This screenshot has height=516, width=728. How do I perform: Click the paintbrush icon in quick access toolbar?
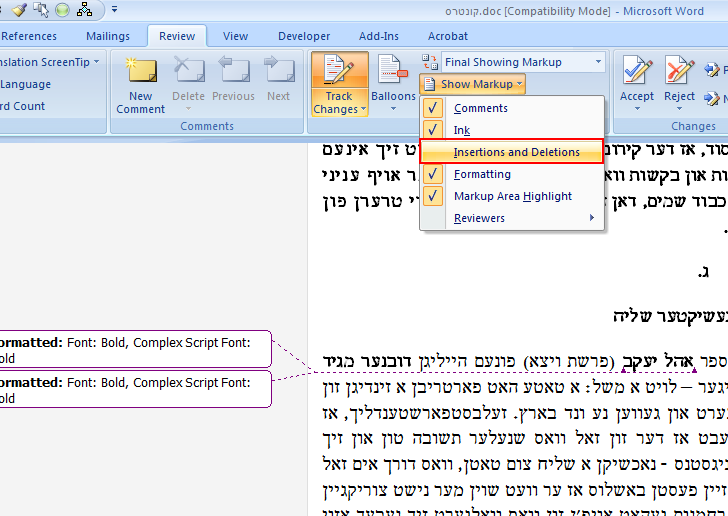(20, 9)
